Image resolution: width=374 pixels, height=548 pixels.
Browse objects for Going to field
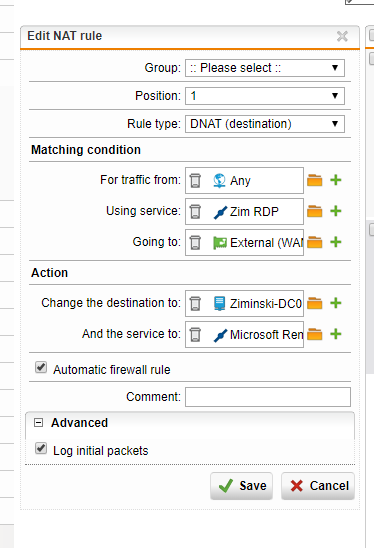(315, 242)
